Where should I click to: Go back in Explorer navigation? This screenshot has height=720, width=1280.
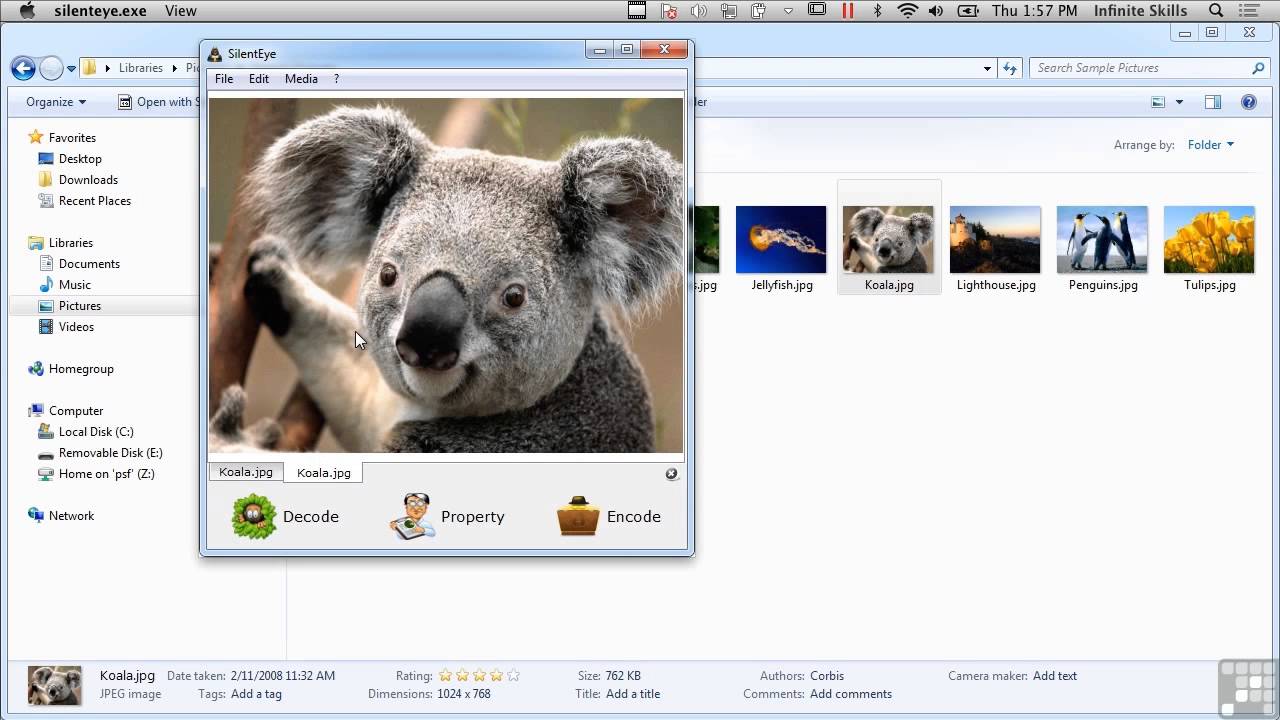(x=23, y=68)
